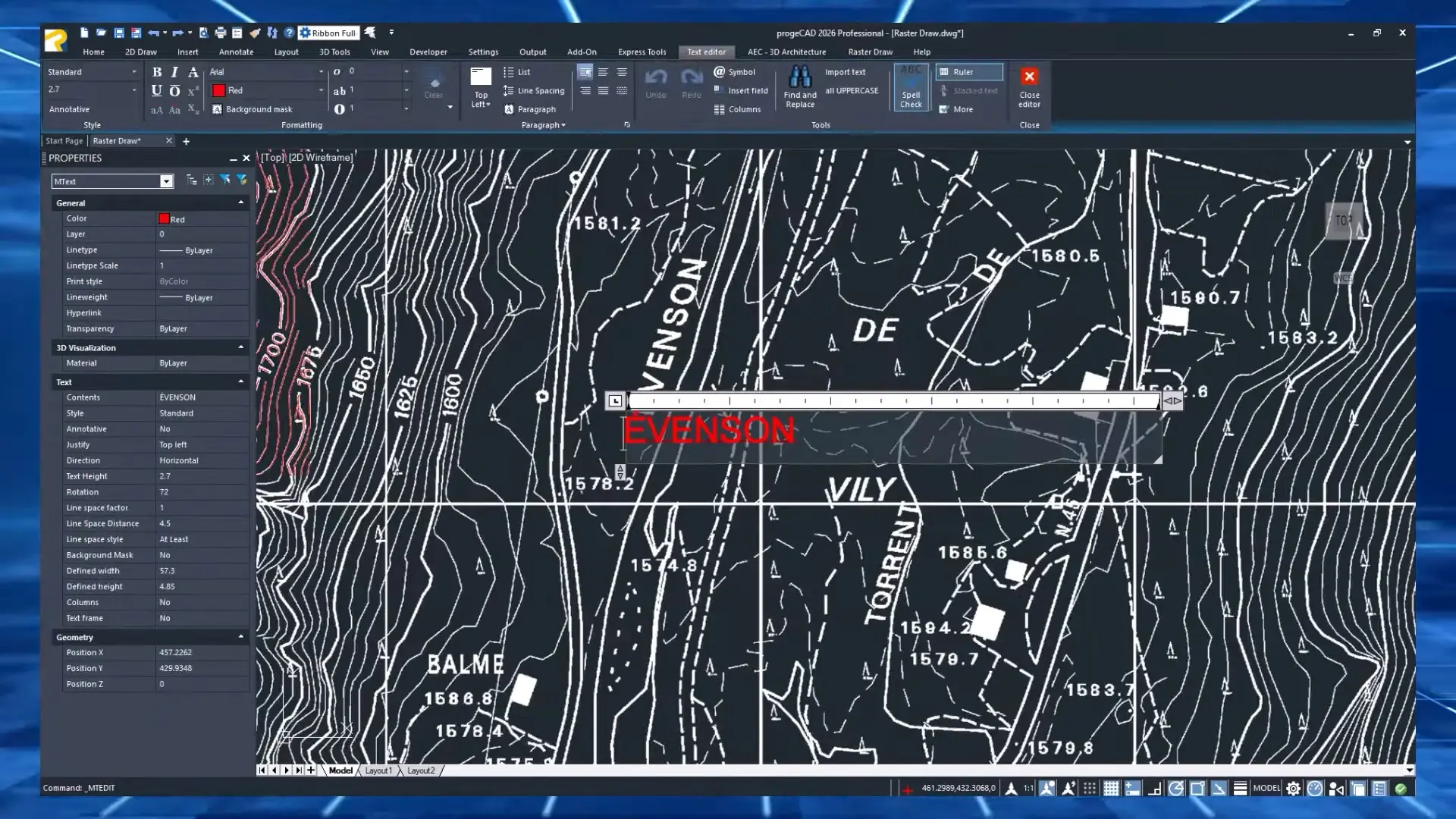Click Insert field
This screenshot has height=819, width=1456.
(741, 90)
